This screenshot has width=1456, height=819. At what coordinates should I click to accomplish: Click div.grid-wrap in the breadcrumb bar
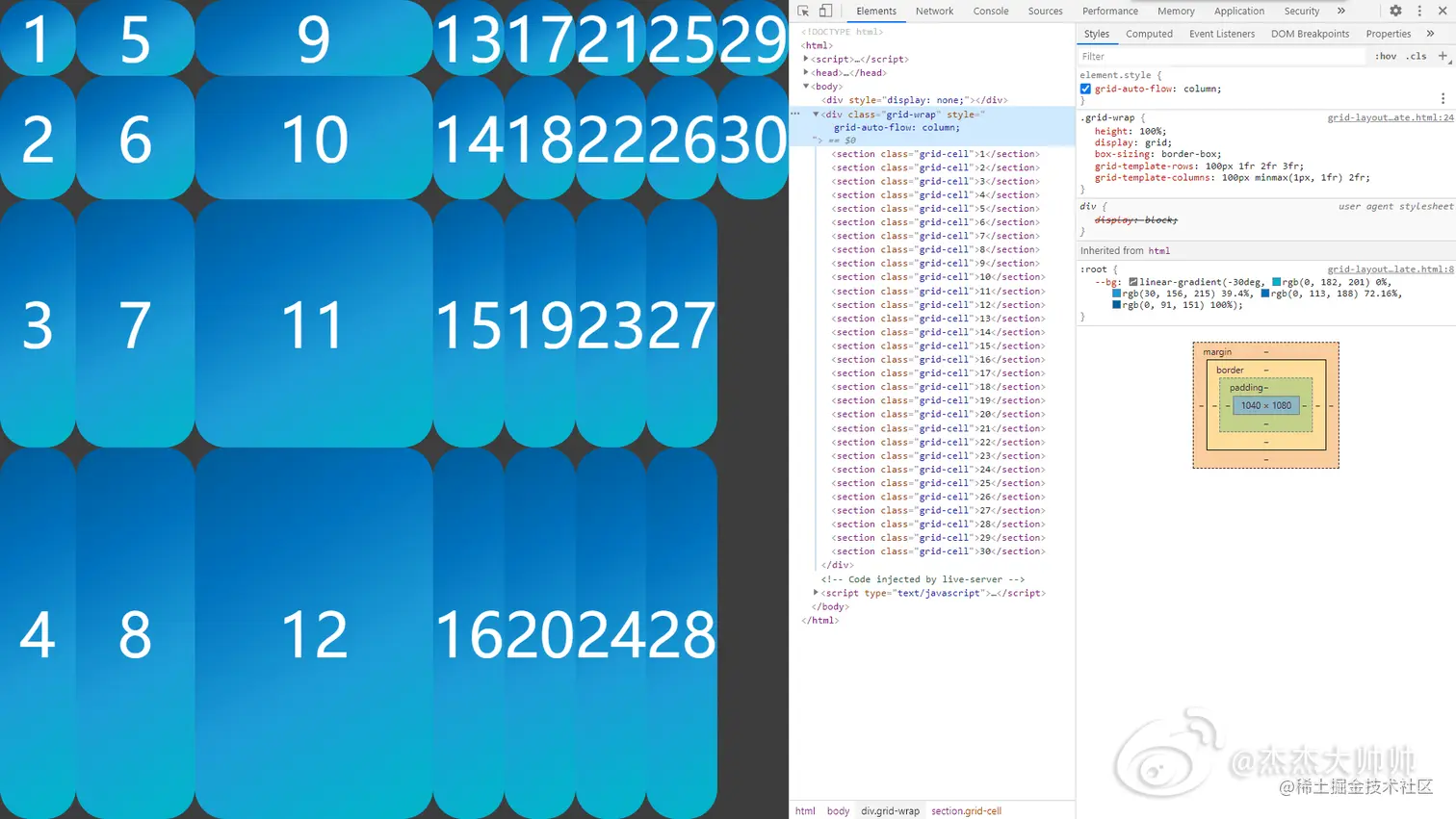click(890, 810)
